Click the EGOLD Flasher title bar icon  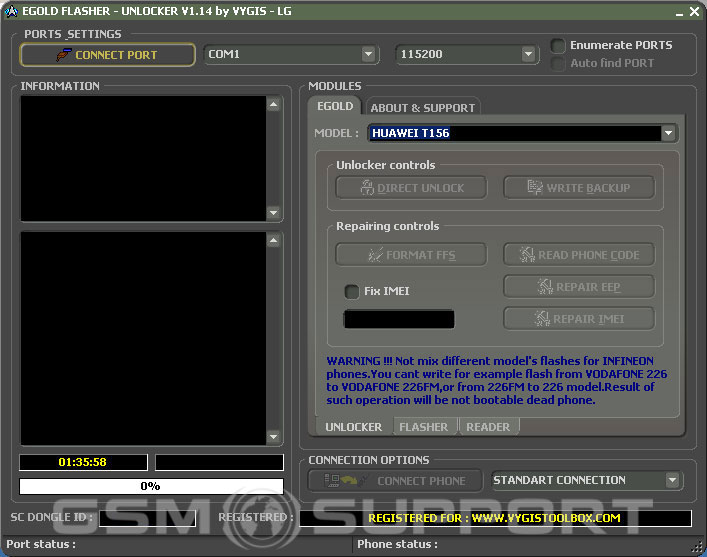point(11,11)
